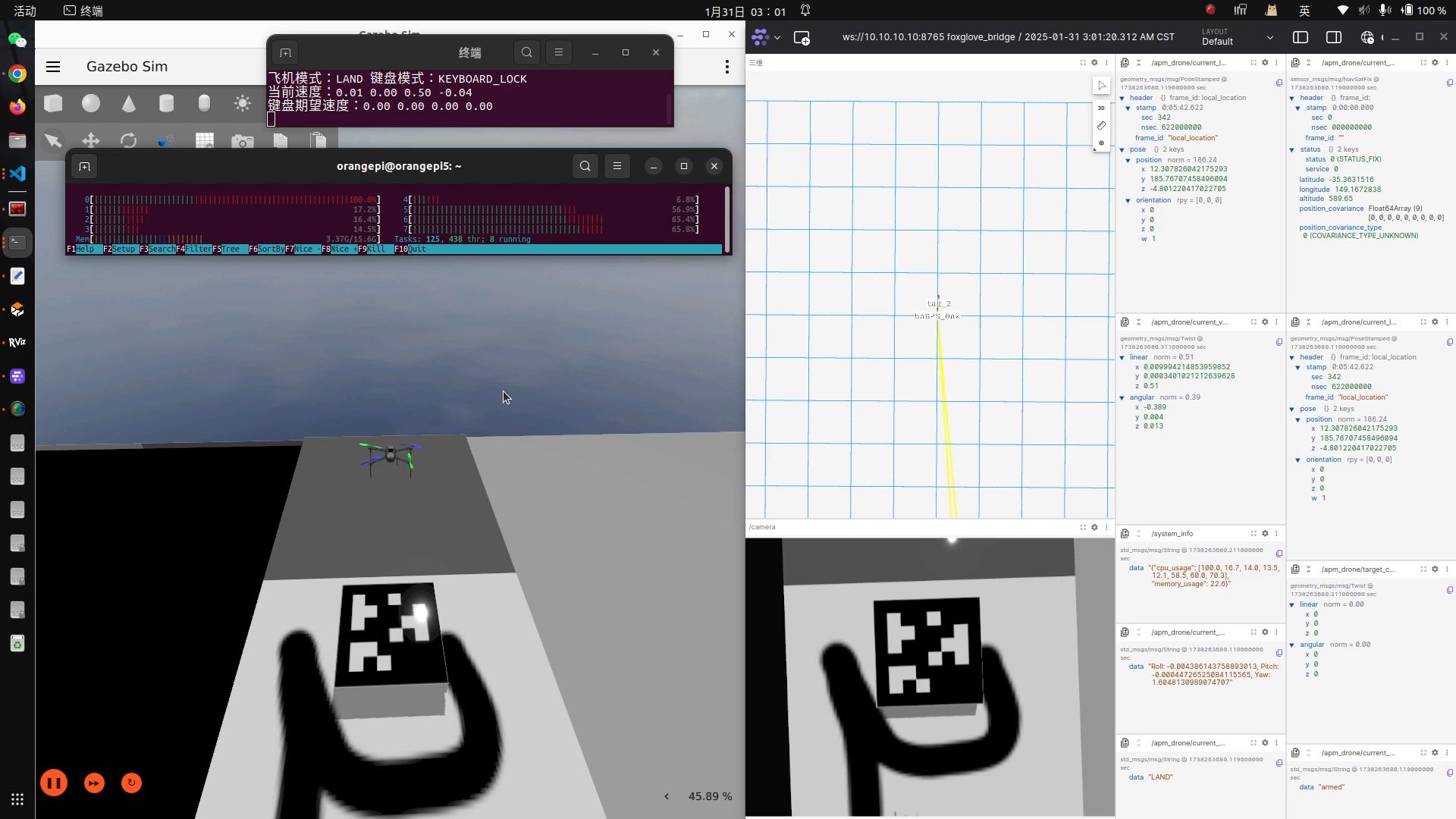
Task: Add a point light in Gazebo
Action: 243,103
